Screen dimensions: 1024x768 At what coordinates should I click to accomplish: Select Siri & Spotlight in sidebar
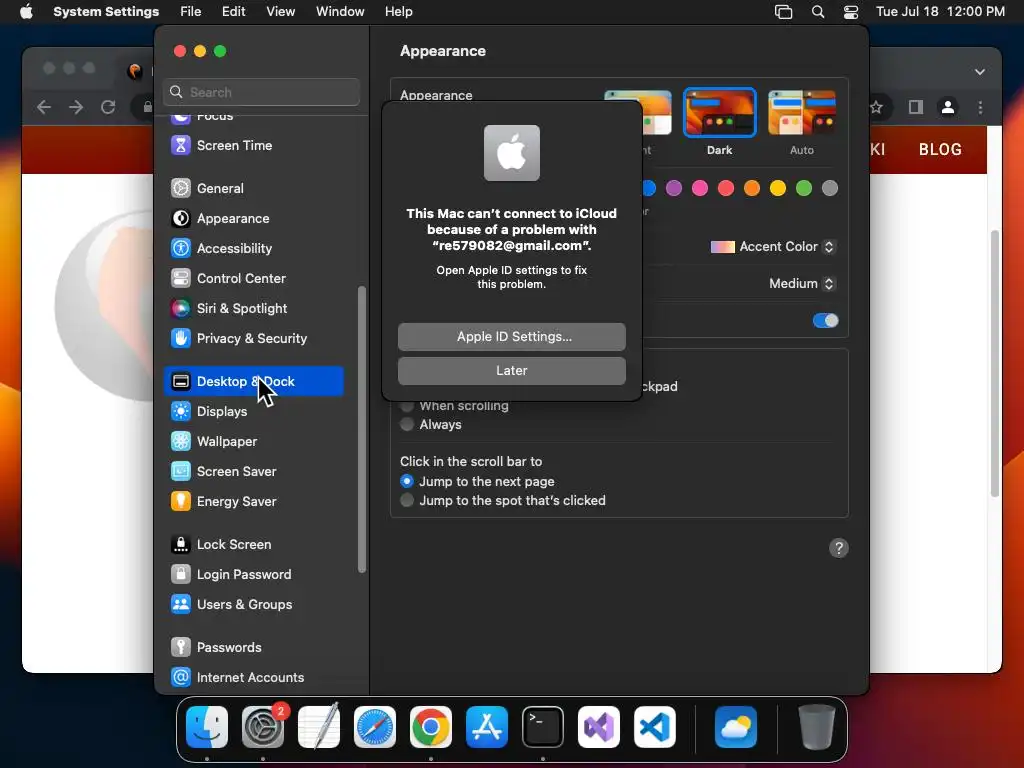(253, 308)
